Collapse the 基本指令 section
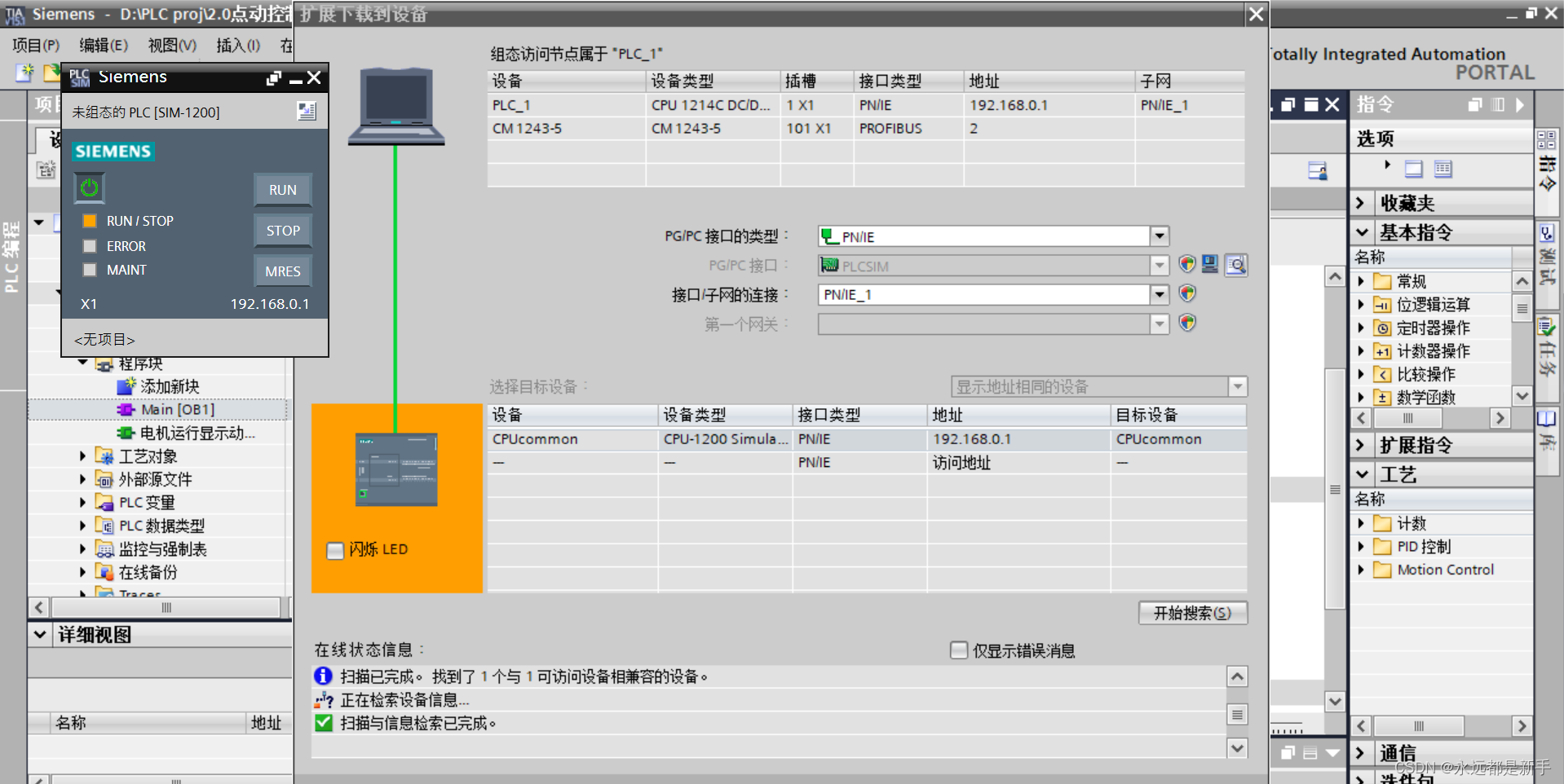The image size is (1564, 784). pos(1361,232)
